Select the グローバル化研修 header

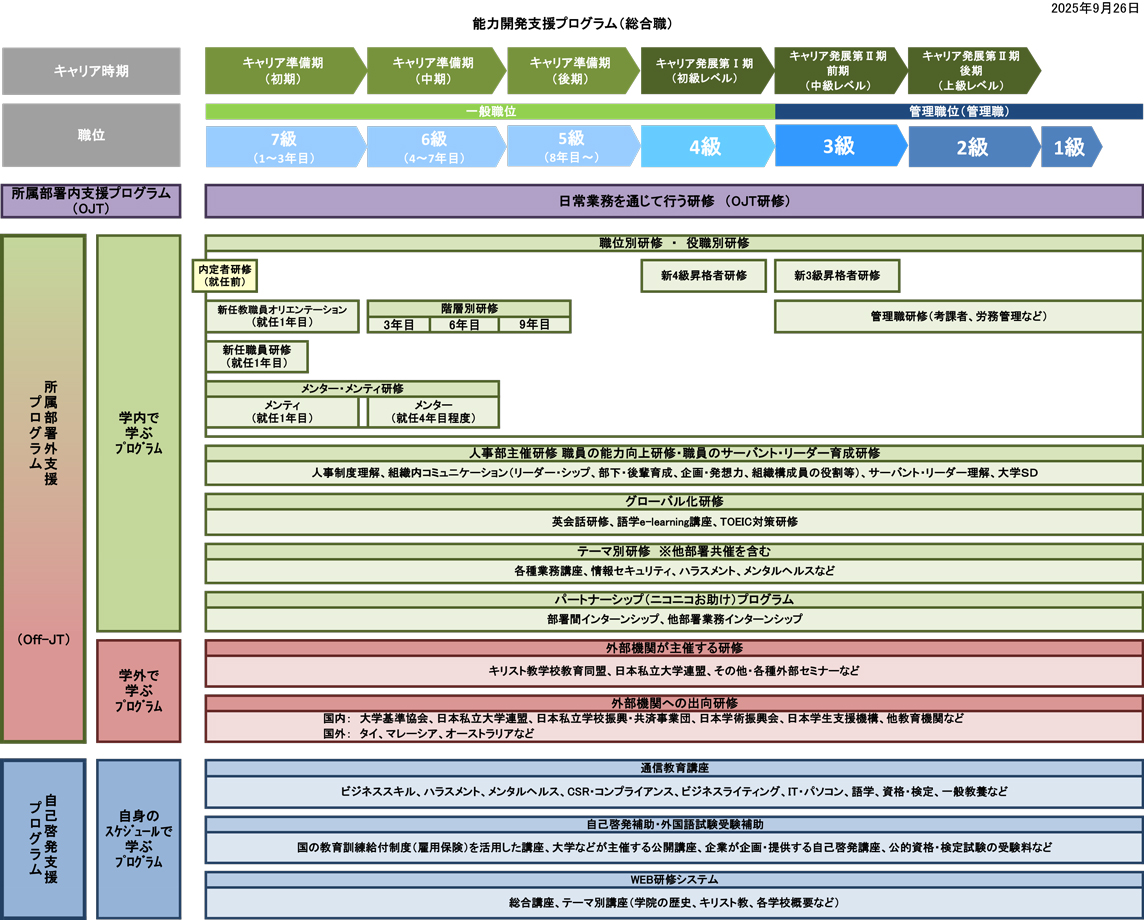[674, 501]
